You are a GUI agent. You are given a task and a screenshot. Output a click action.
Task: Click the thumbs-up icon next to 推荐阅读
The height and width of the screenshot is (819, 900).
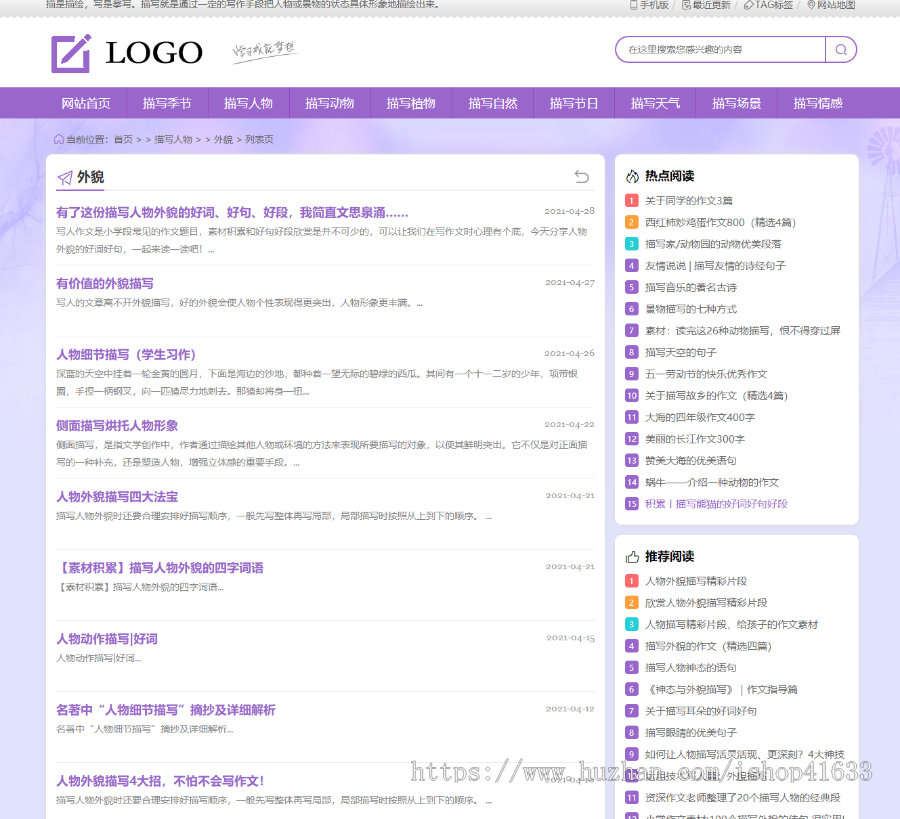coord(632,557)
